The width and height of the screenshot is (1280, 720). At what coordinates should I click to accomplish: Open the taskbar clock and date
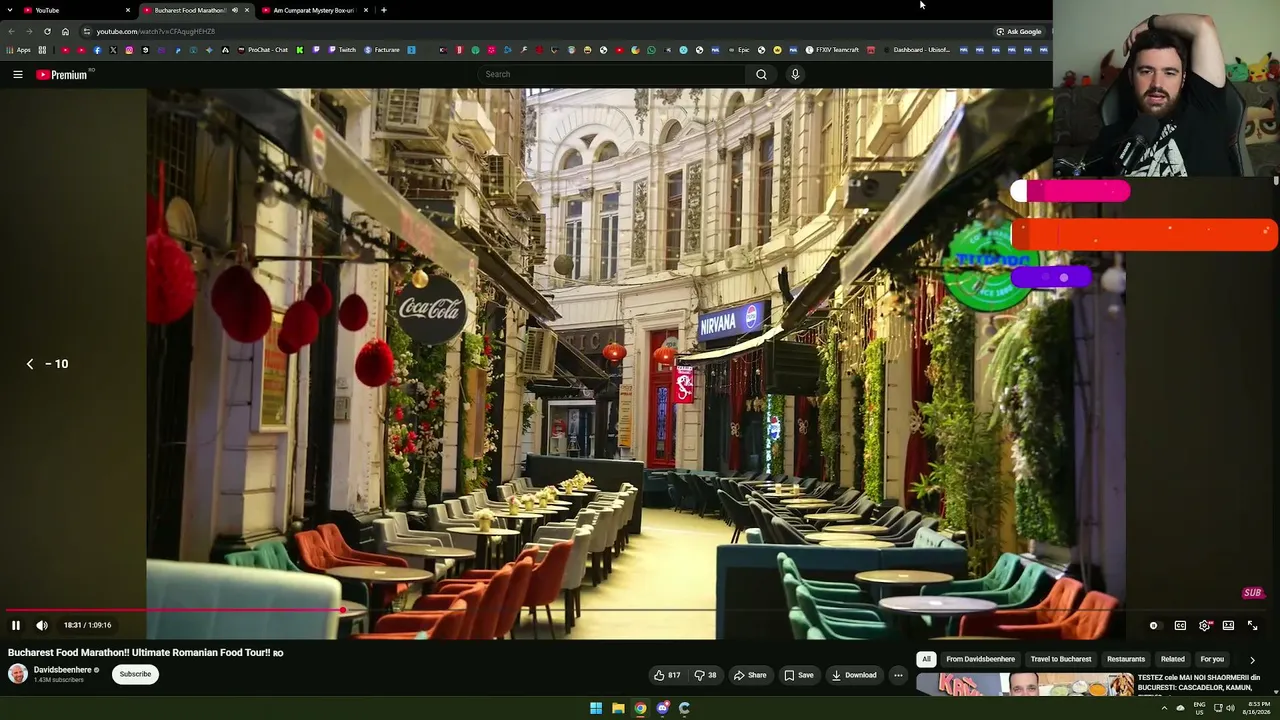1259,708
